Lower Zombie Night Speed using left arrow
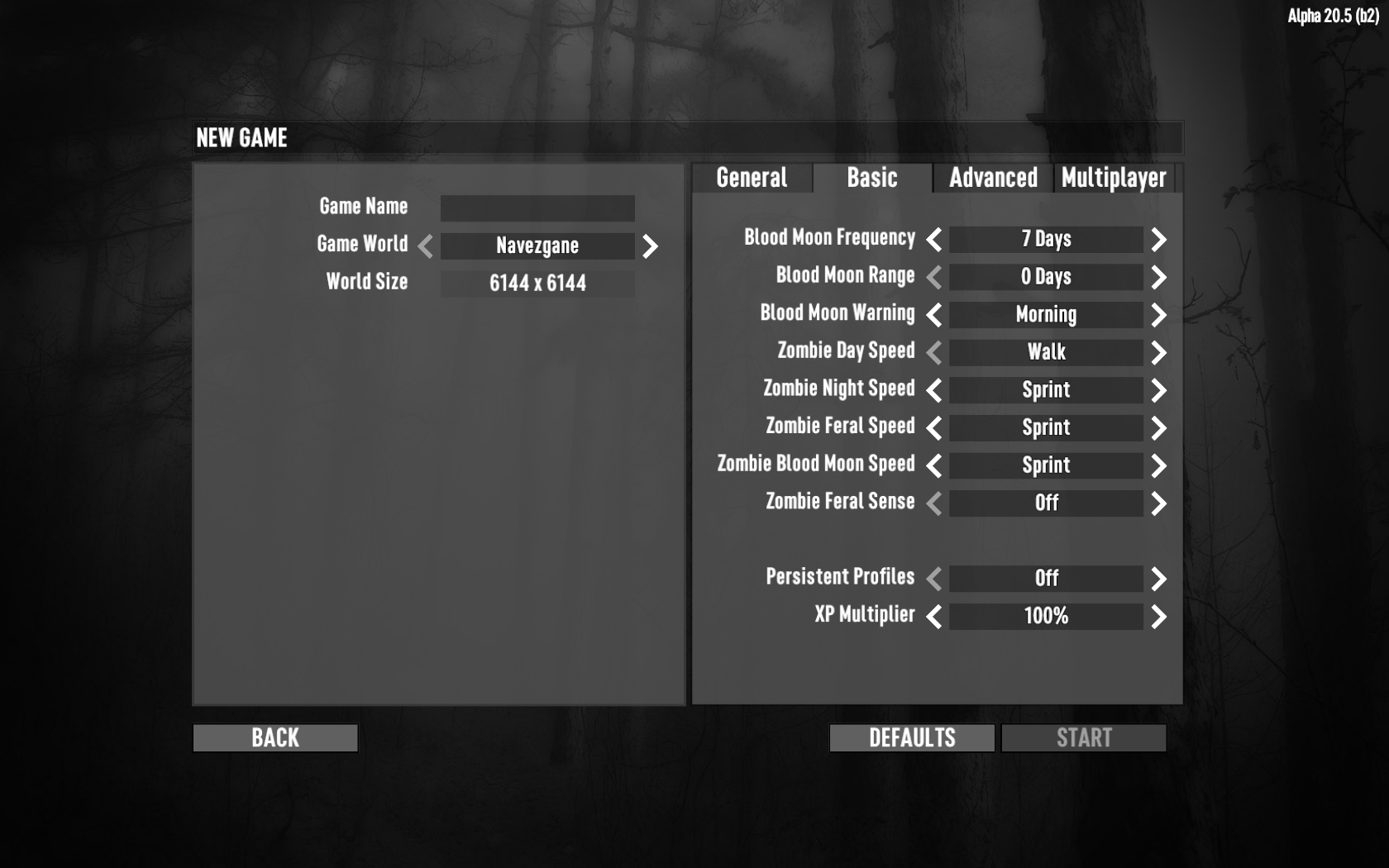The width and height of the screenshot is (1389, 868). (934, 390)
